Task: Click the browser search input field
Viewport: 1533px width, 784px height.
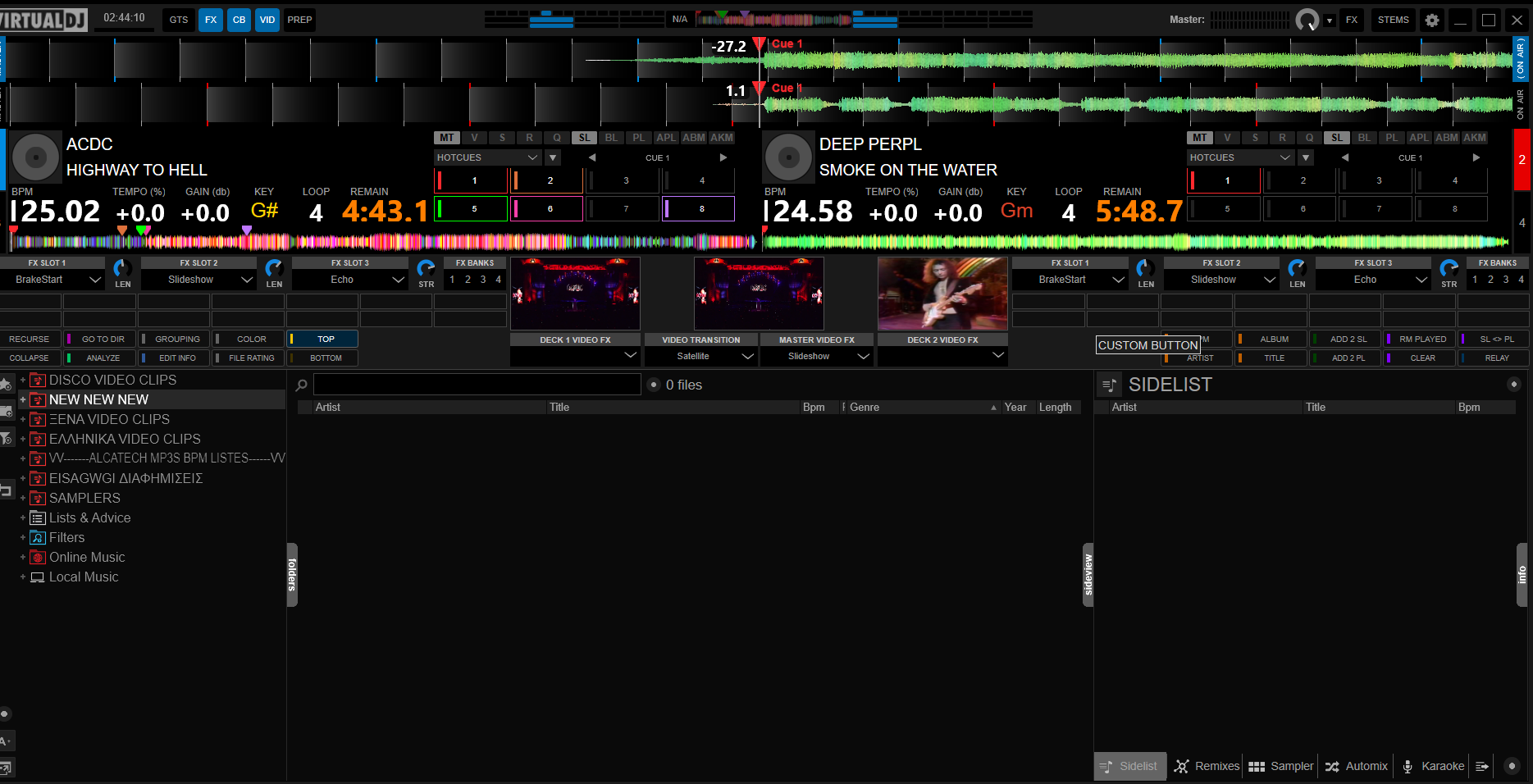Action: pos(477,385)
